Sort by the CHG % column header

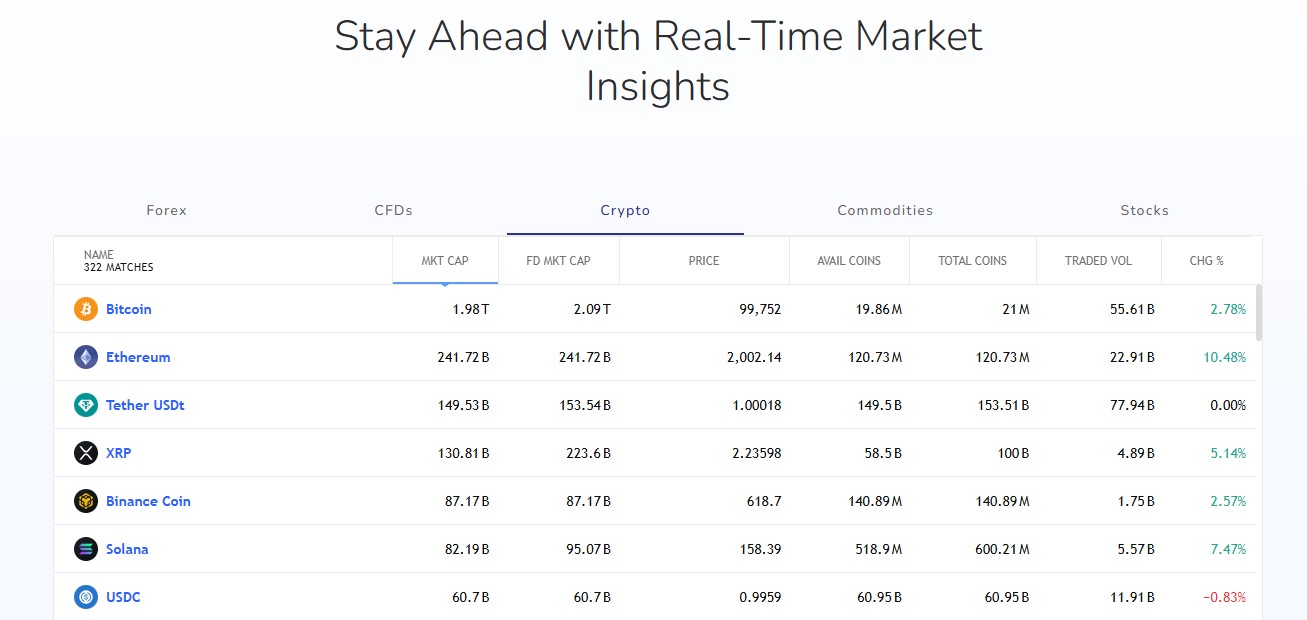click(1207, 261)
